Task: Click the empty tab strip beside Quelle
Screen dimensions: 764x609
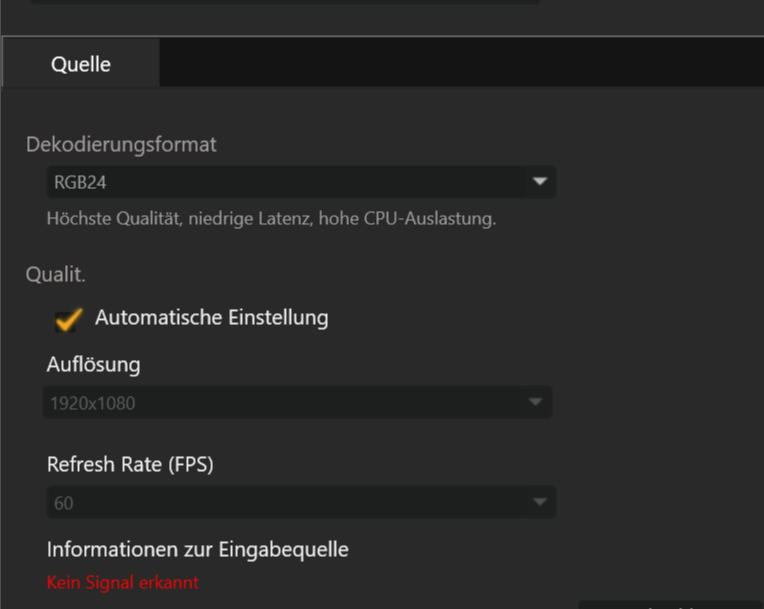Action: click(460, 64)
